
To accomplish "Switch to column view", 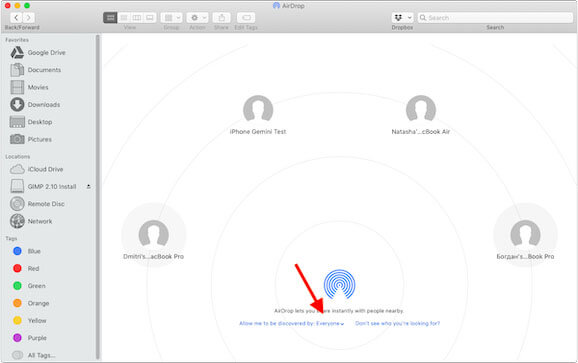I will pos(137,17).
